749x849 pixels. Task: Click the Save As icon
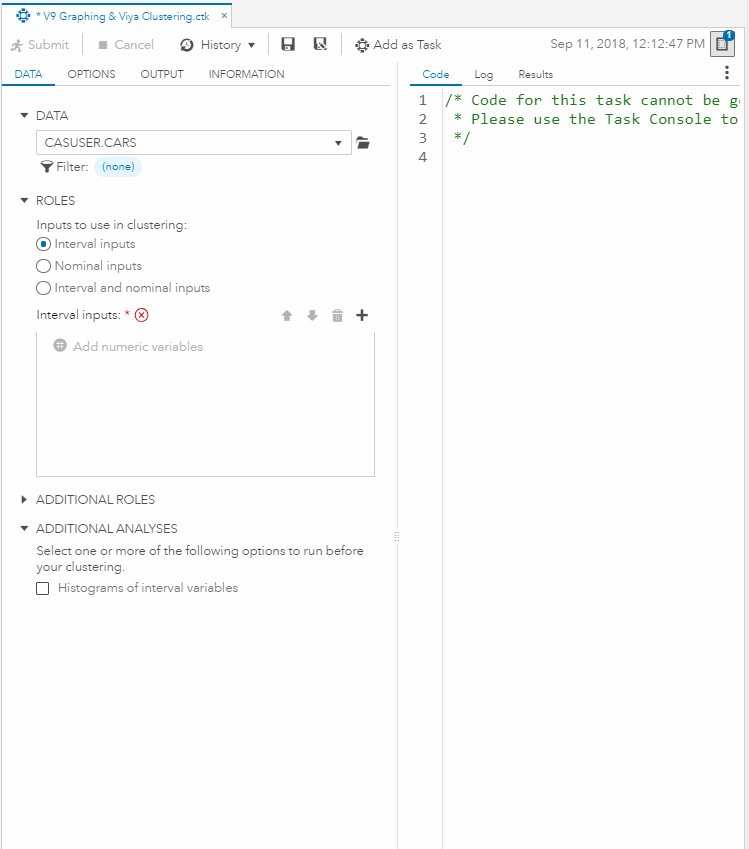coord(320,45)
